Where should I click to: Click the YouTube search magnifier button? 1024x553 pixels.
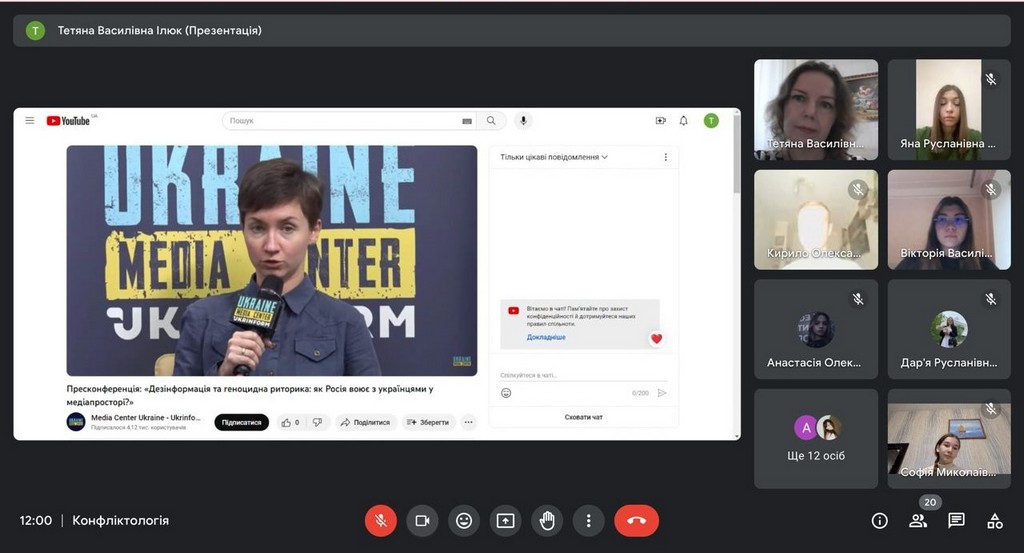click(x=490, y=121)
